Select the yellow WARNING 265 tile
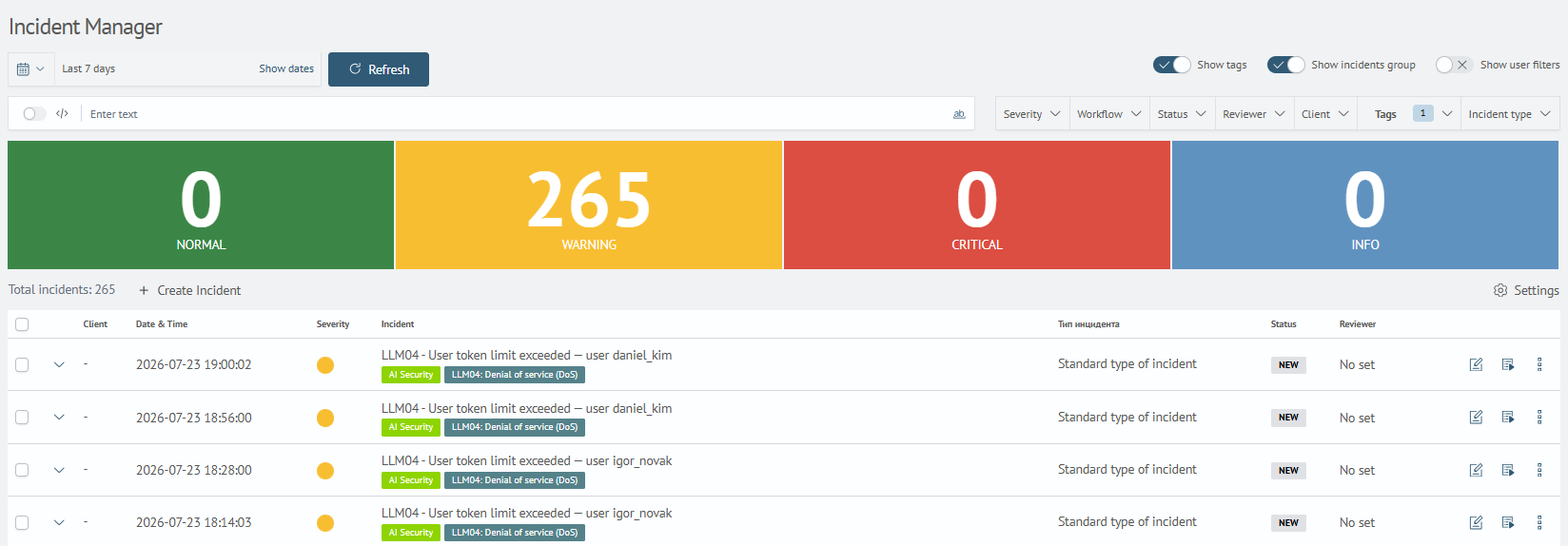This screenshot has height=546, width=1568. click(589, 205)
